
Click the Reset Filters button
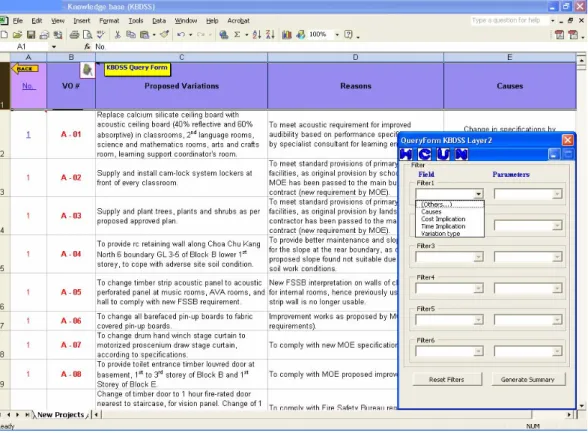[447, 379]
